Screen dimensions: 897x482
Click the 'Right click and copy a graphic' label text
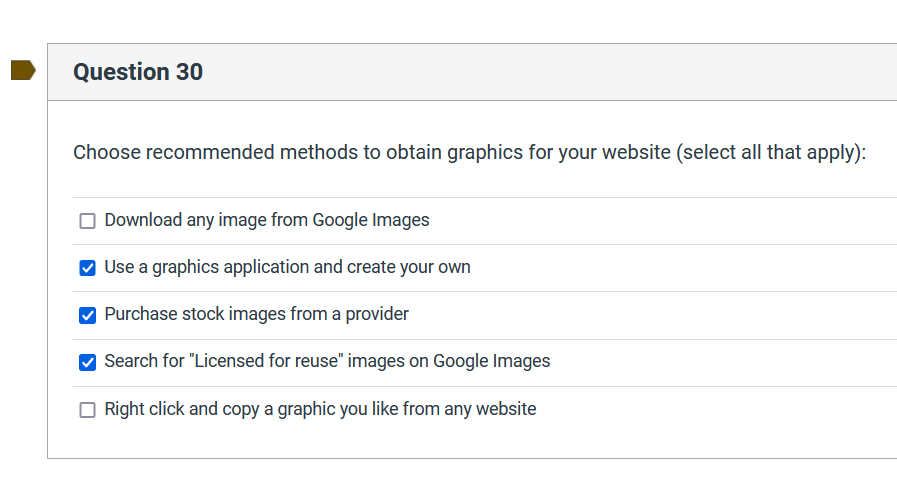[x=320, y=409]
